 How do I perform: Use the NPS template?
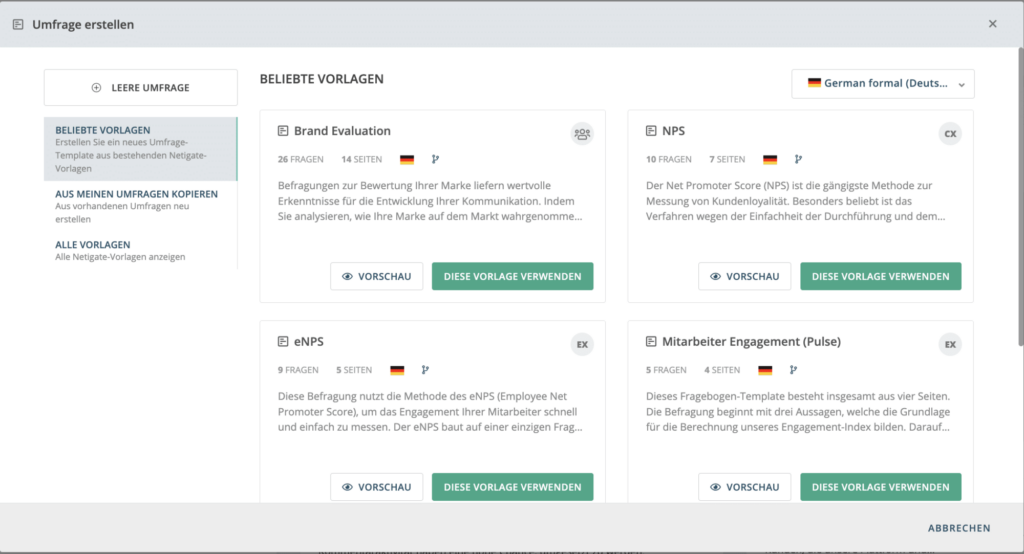880,276
